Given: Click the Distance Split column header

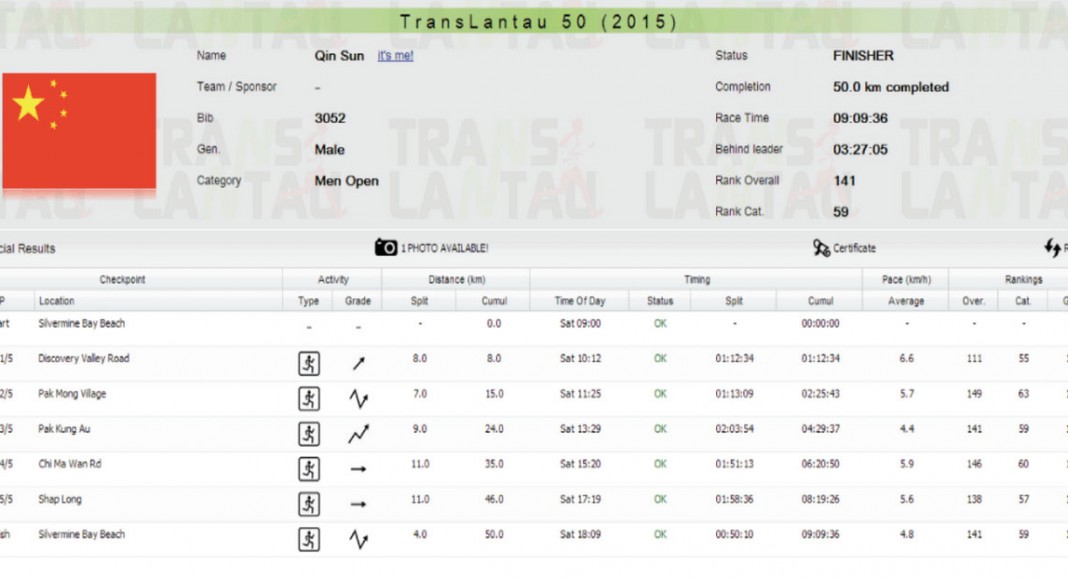Looking at the screenshot, I should pyautogui.click(x=420, y=301).
